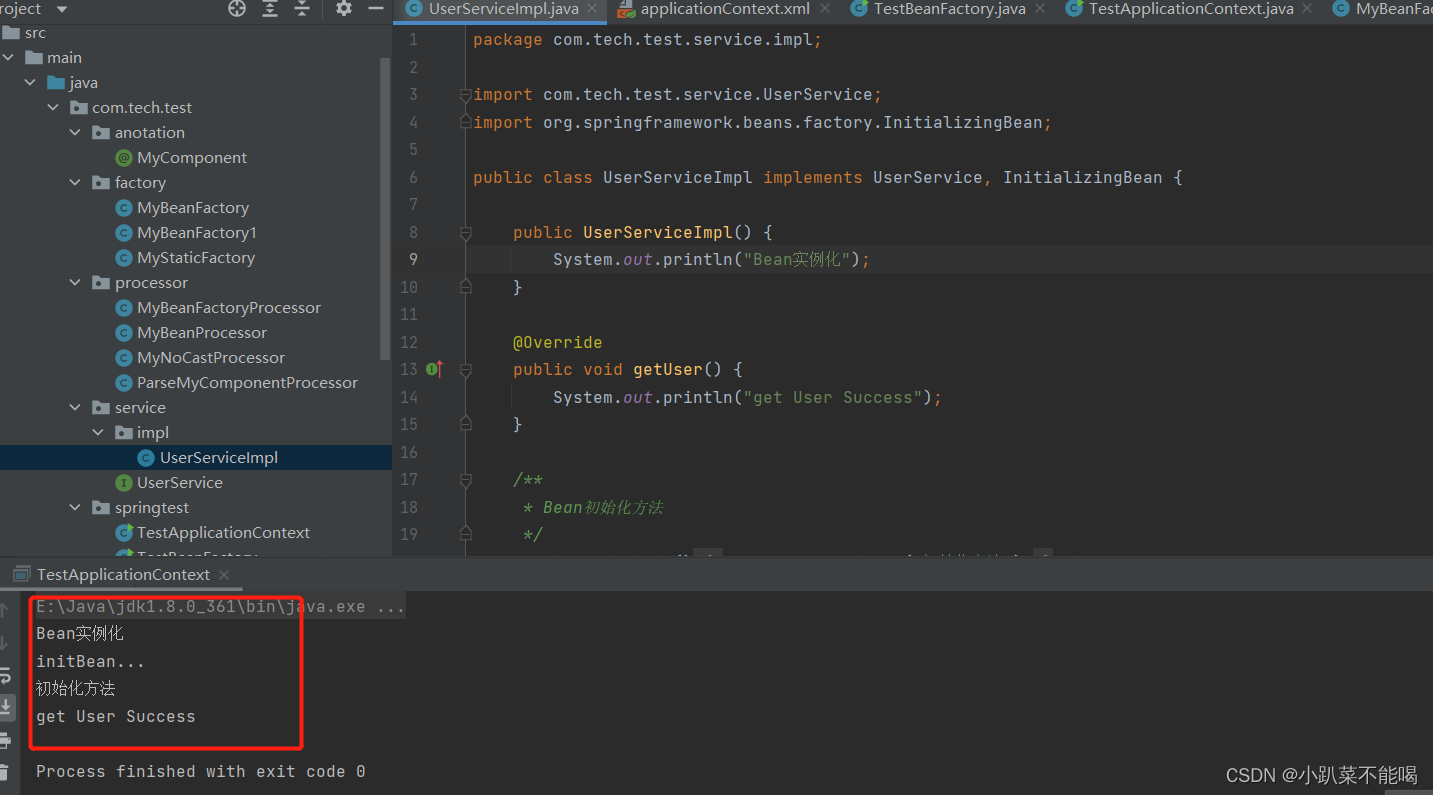Collapse the constructor fold arrow at line 8
1433x795 pixels.
464,231
